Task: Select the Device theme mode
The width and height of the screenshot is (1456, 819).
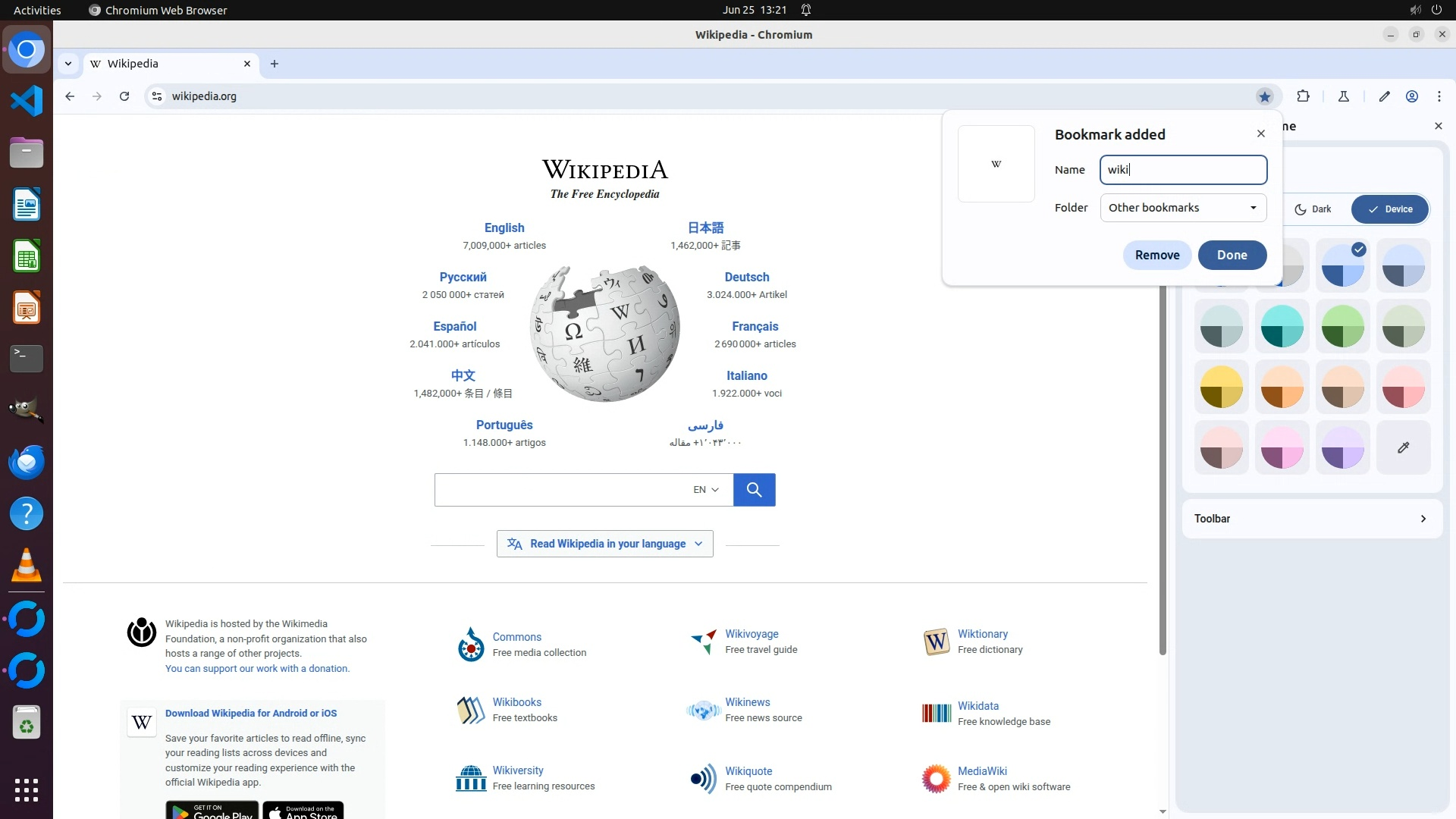Action: [1390, 209]
